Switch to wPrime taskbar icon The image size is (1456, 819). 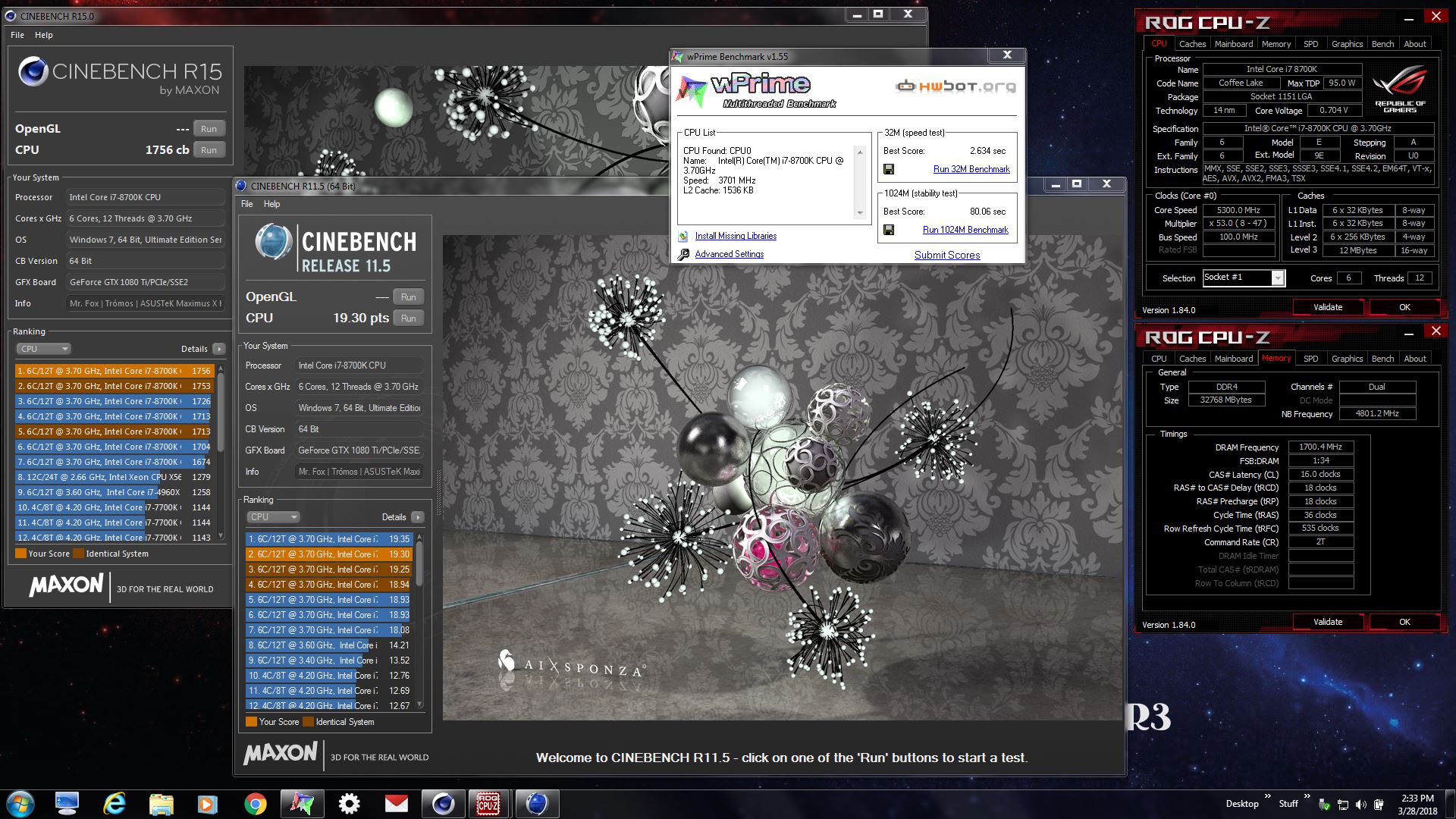point(302,804)
